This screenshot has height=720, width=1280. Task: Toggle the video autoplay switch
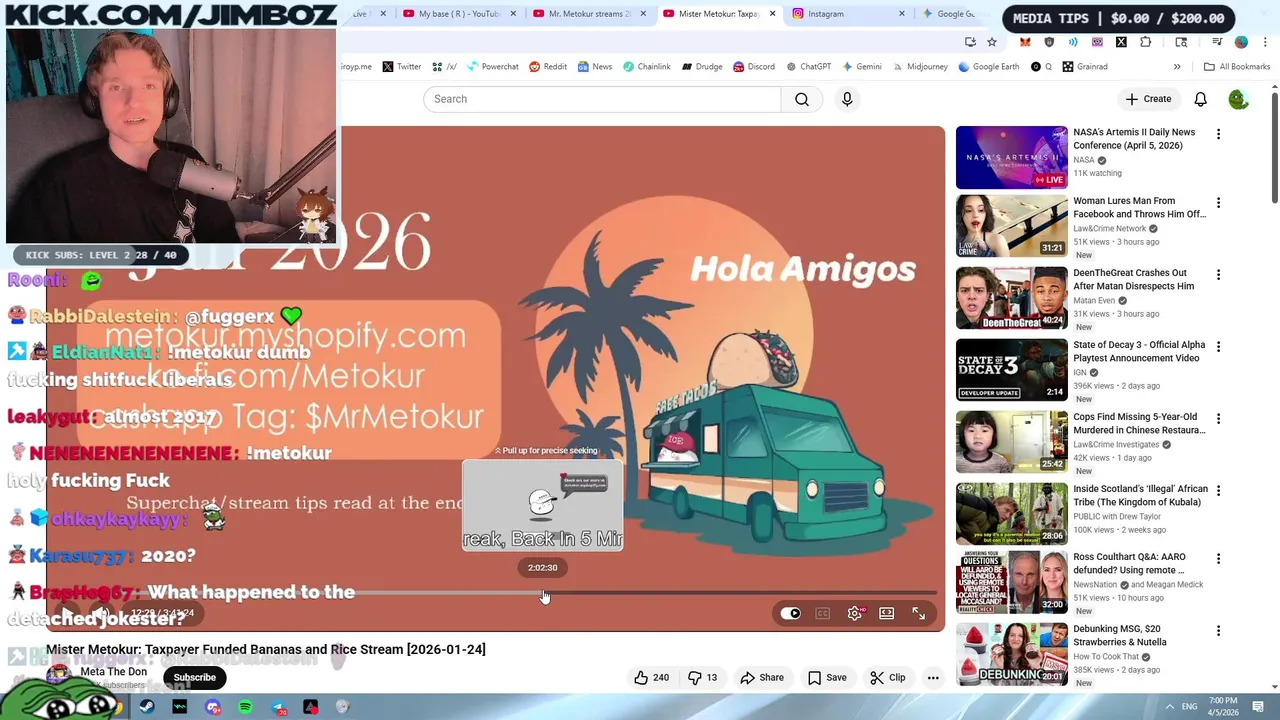click(x=790, y=613)
